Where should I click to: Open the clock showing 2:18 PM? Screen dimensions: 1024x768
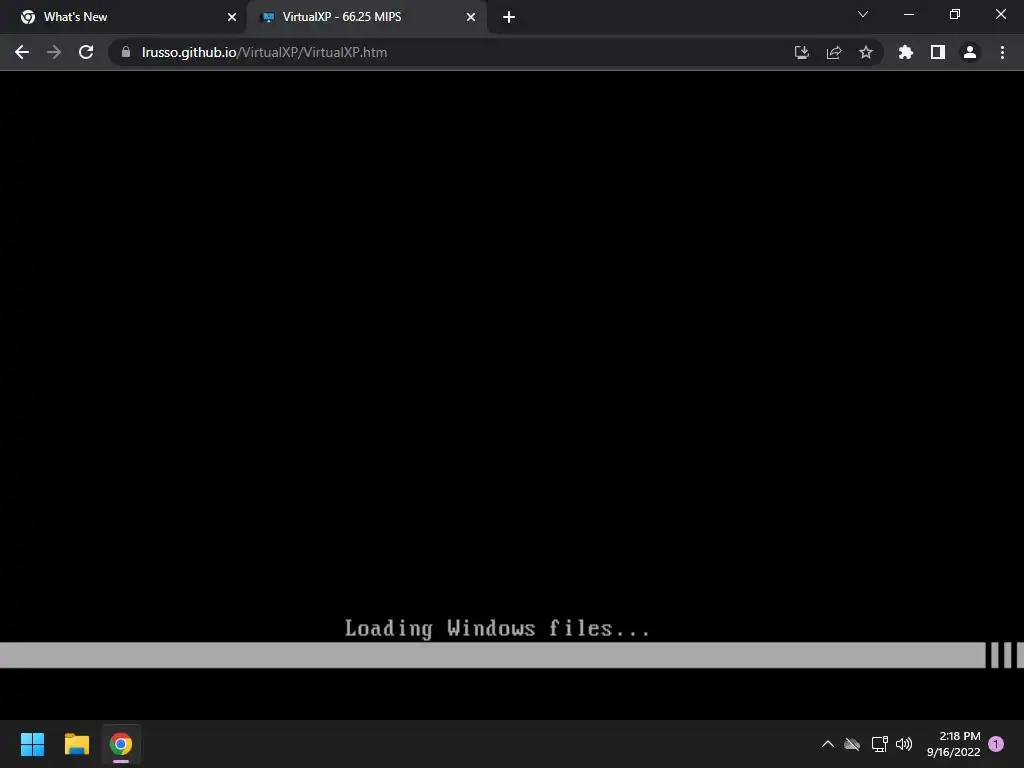[x=953, y=744]
